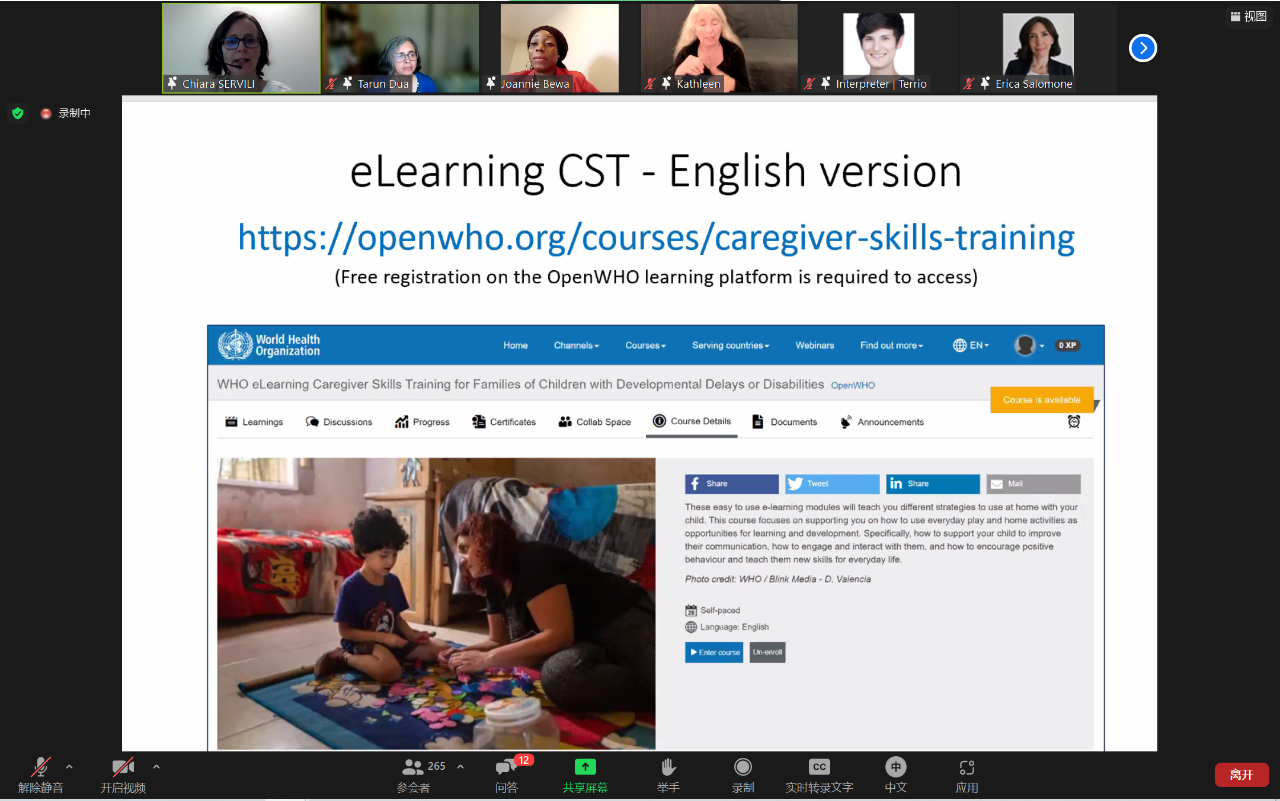Open the Channels dropdown menu
This screenshot has width=1280, height=801.
[576, 345]
